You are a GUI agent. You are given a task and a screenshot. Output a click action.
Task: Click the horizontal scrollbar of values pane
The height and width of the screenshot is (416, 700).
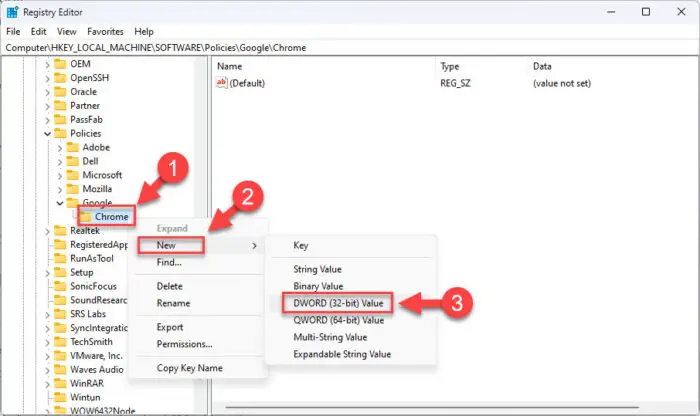click(x=432, y=407)
